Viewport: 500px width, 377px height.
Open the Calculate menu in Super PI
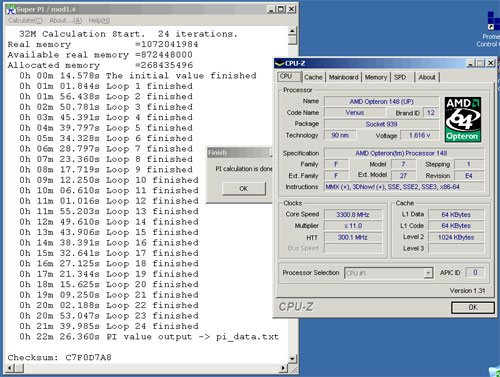coord(25,21)
